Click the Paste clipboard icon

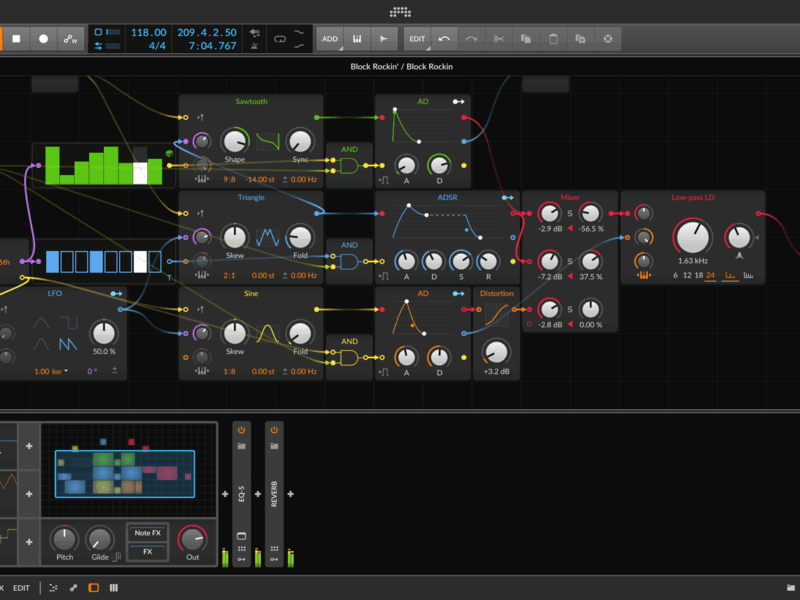(552, 39)
